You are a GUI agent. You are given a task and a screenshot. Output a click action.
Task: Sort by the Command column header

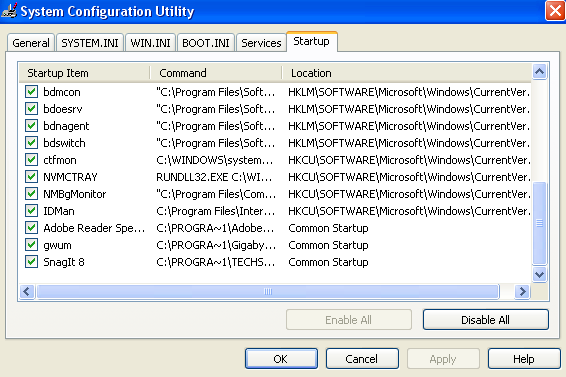pos(215,73)
